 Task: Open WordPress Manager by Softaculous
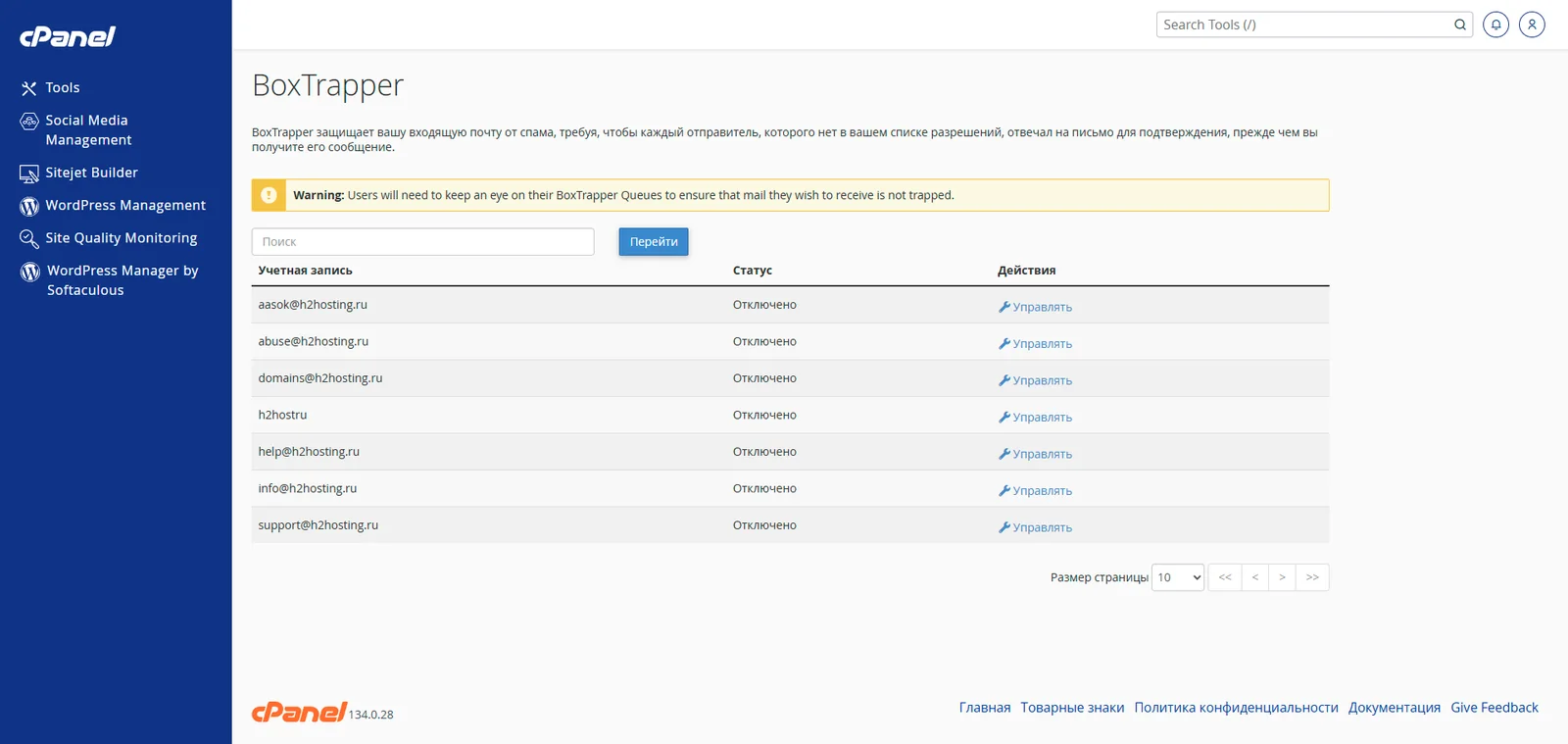pos(122,280)
